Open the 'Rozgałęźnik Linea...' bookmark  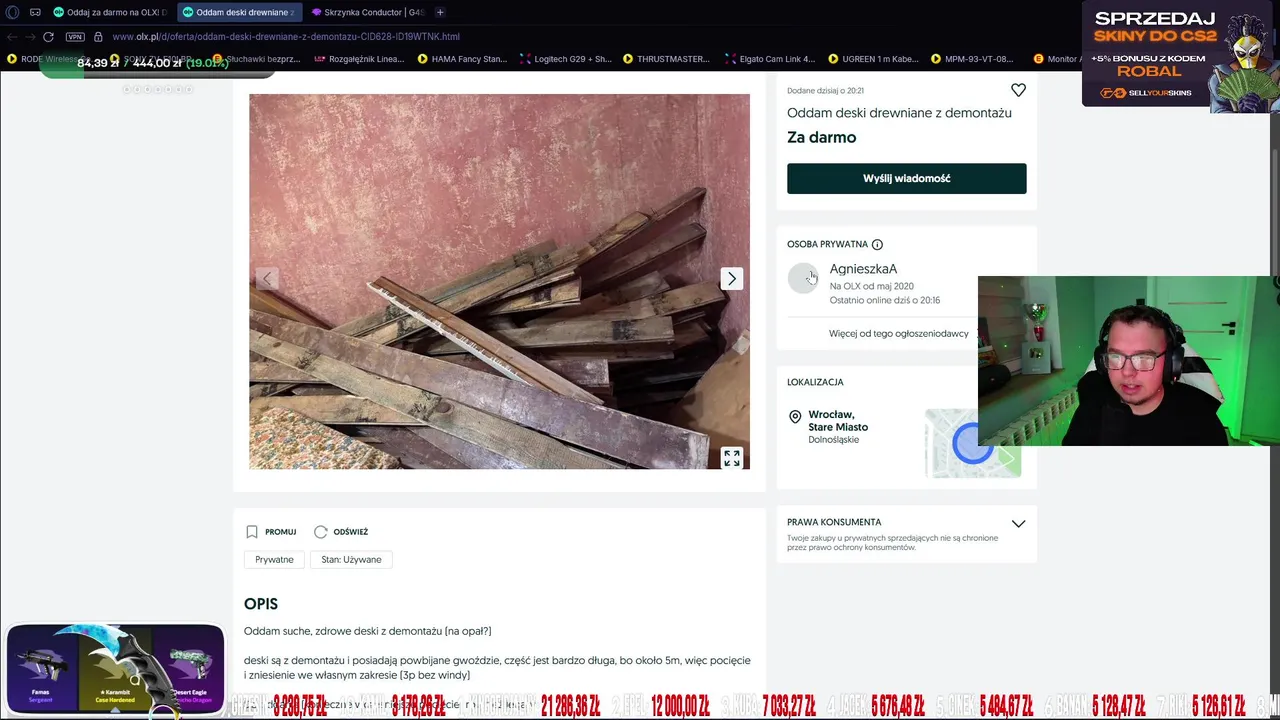[359, 59]
